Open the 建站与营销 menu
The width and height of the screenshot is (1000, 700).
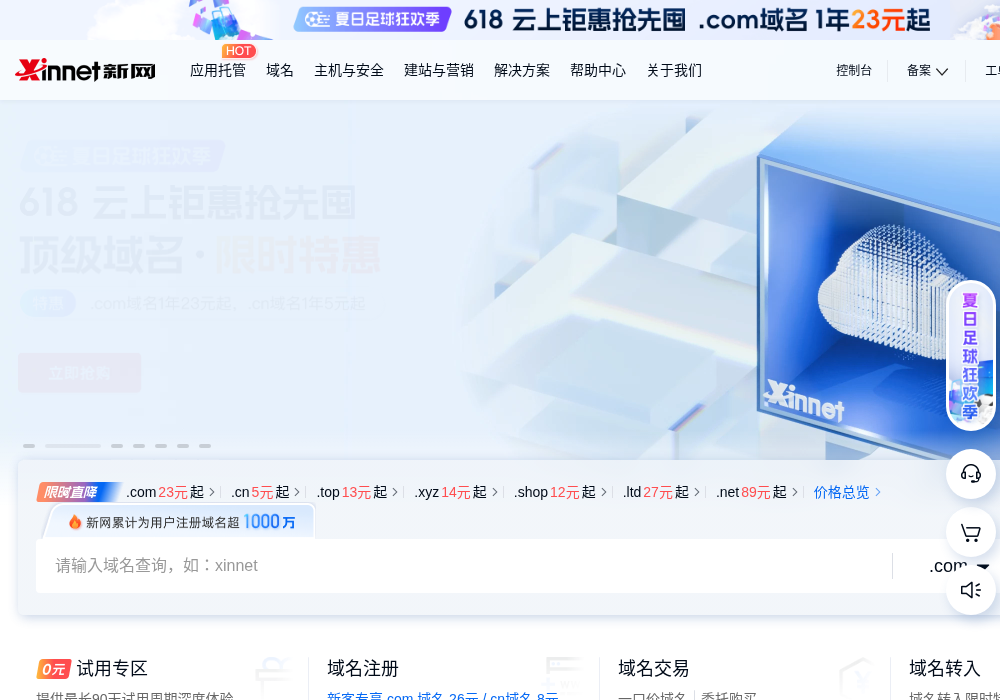coord(439,70)
